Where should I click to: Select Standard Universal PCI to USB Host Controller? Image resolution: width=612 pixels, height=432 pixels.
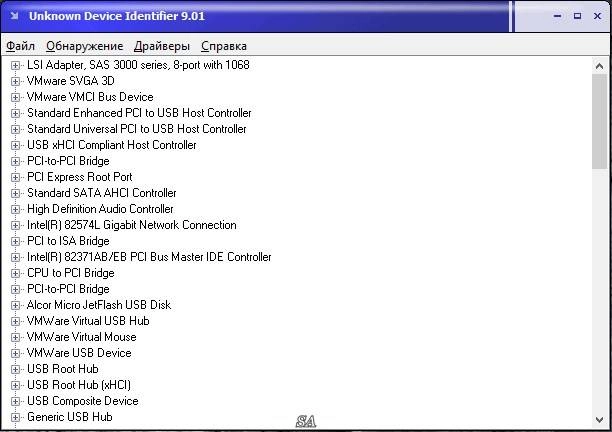(x=137, y=129)
